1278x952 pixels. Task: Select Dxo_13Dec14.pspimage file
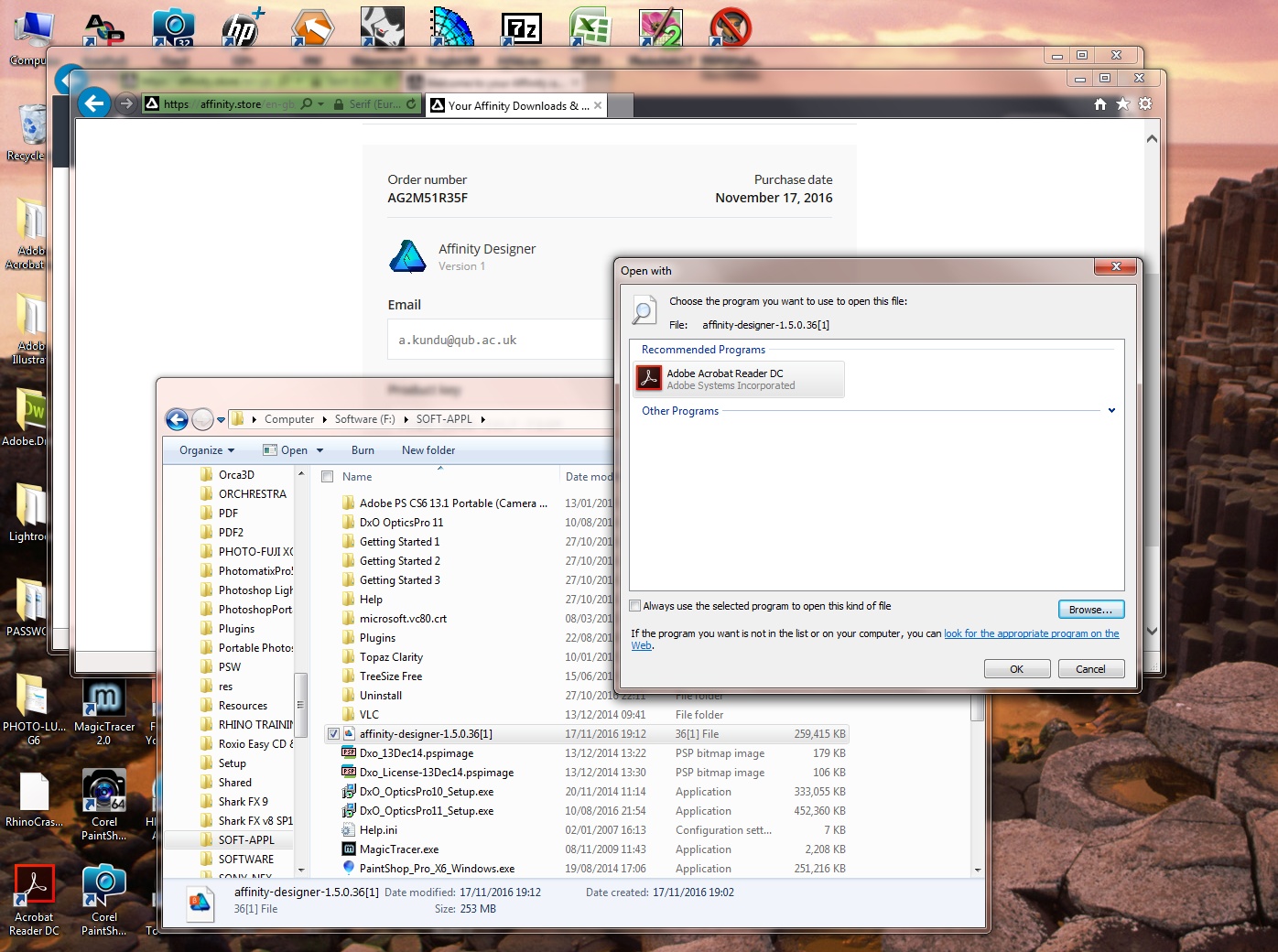pyautogui.click(x=417, y=753)
